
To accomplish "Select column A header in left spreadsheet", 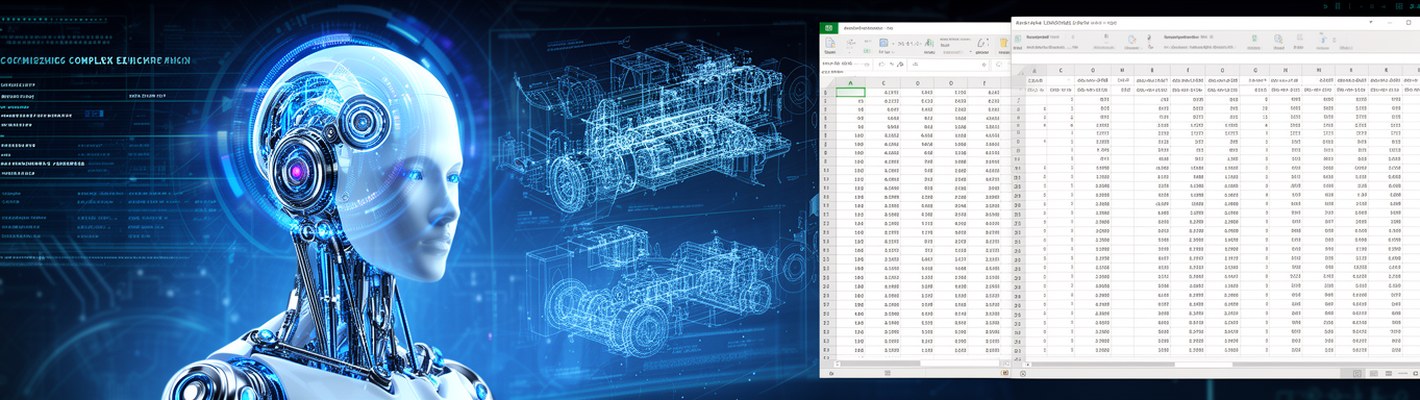I will tap(850, 83).
